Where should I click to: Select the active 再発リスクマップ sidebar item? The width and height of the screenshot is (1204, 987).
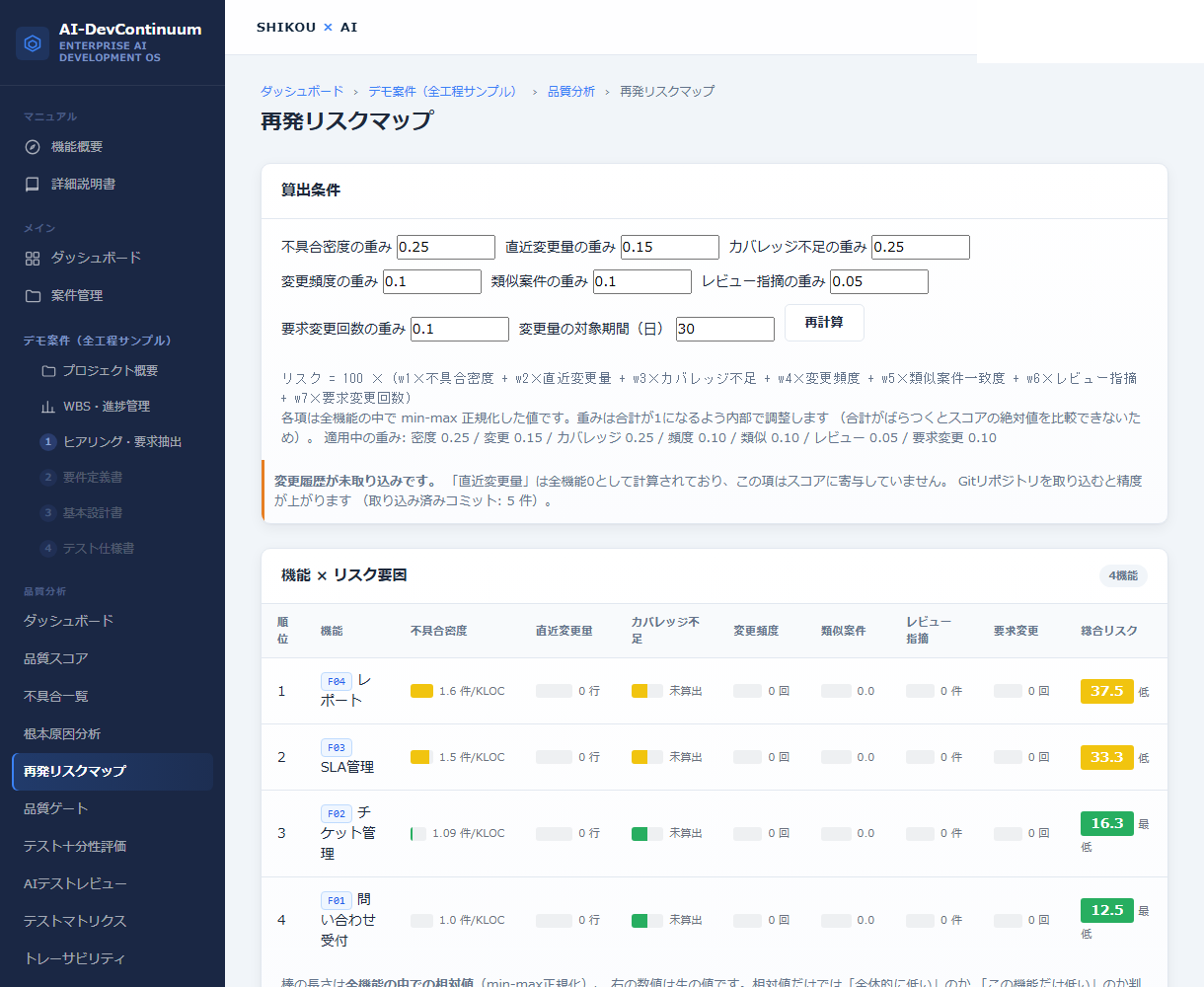tap(113, 772)
